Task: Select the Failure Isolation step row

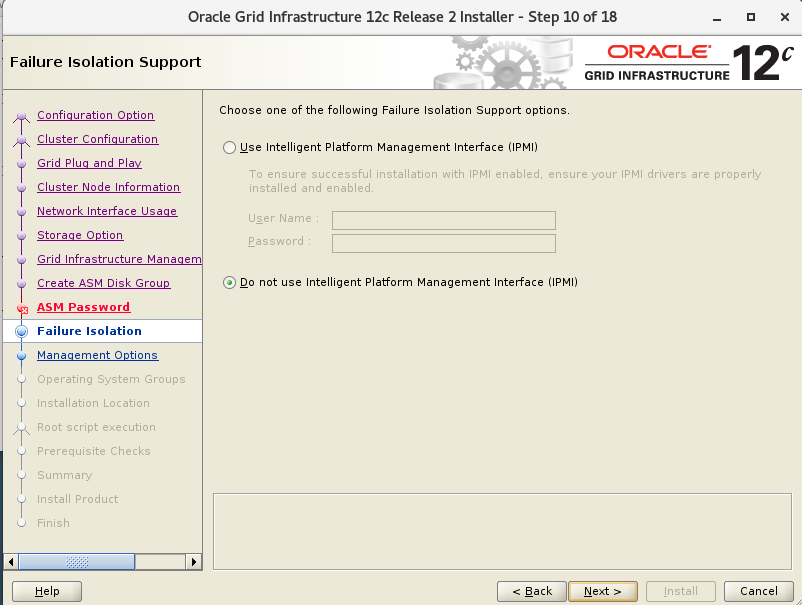Action: click(102, 331)
